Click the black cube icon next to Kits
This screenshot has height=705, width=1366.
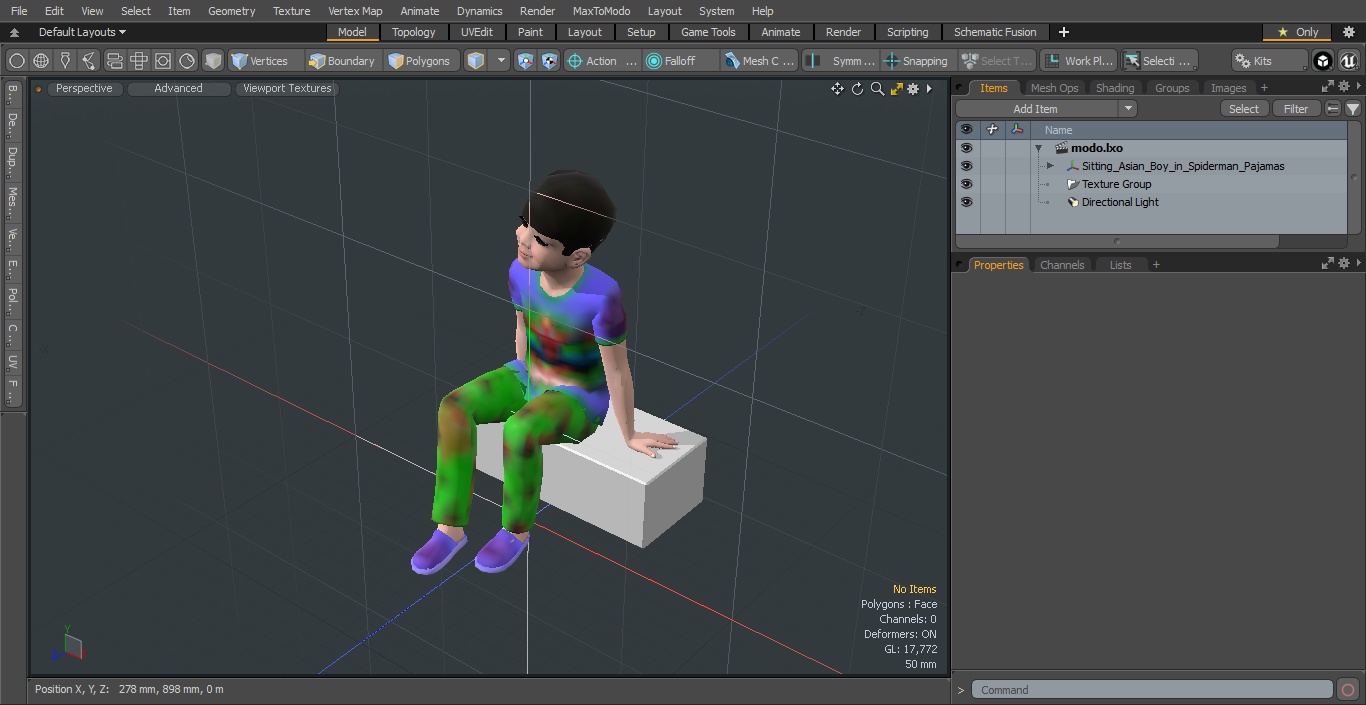(x=1322, y=61)
